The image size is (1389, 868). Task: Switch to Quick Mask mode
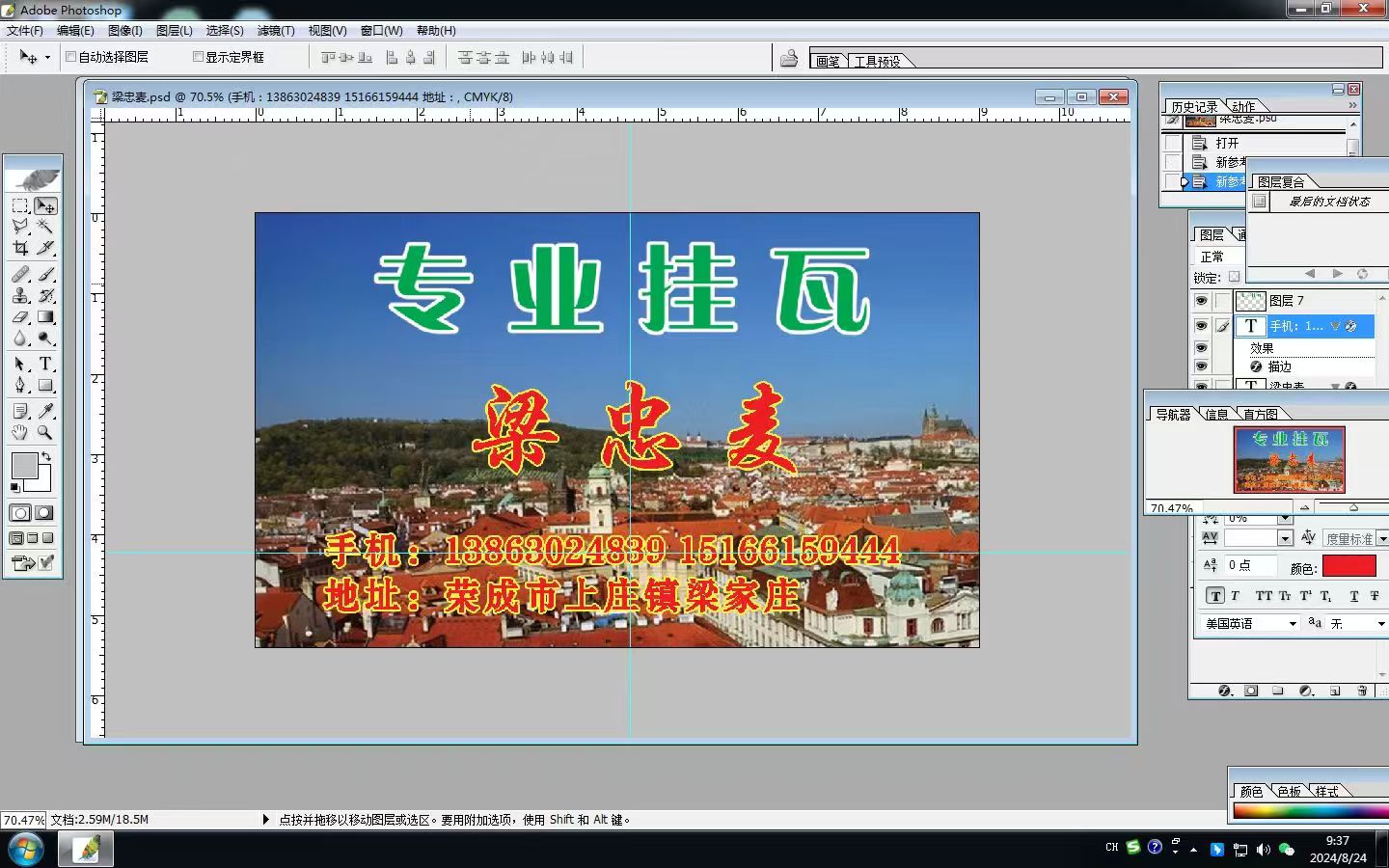click(x=44, y=513)
